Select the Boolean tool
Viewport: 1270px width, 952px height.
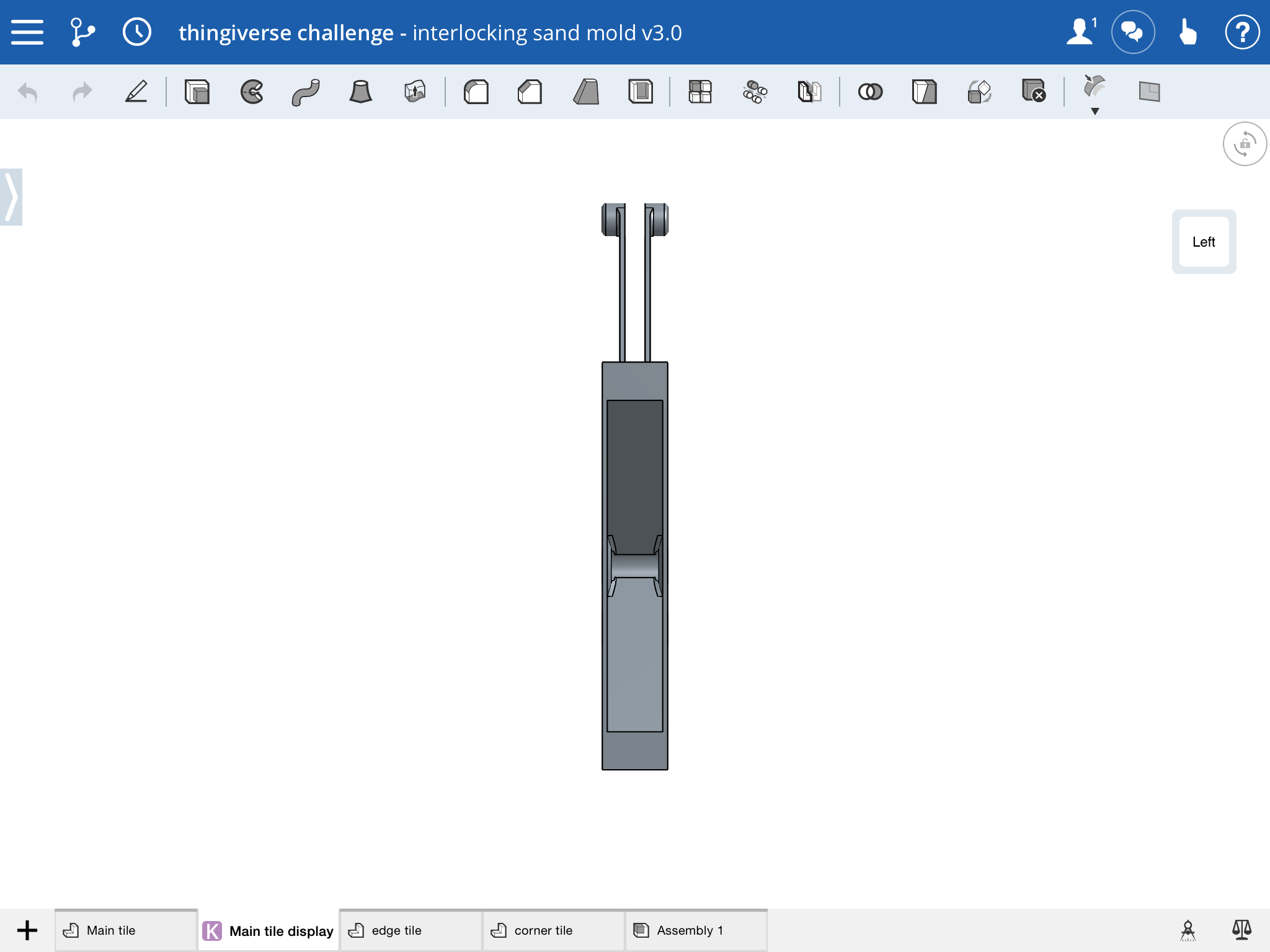tap(870, 92)
